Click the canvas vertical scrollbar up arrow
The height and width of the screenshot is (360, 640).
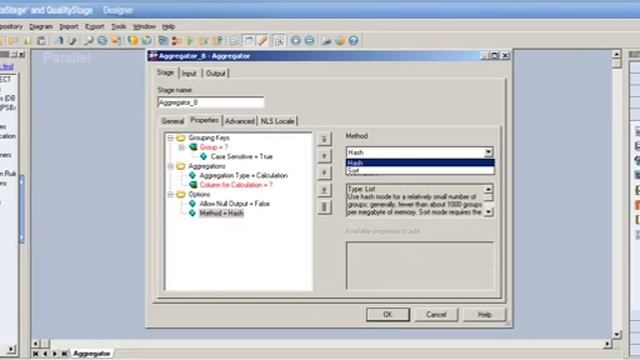[x=617, y=54]
